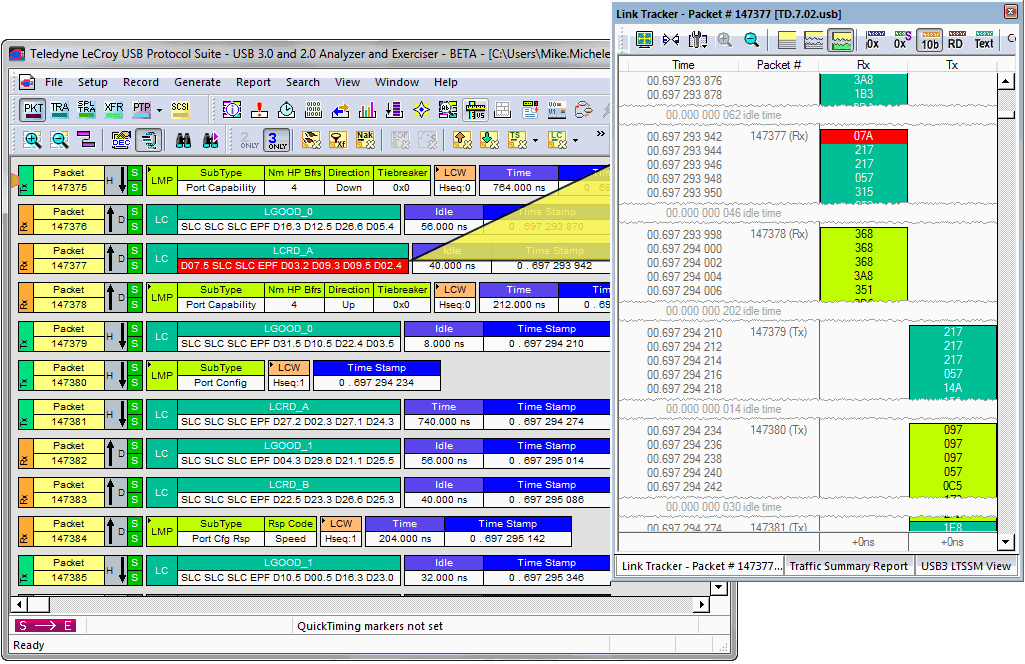Image resolution: width=1025 pixels, height=664 pixels.
Task: Click the XFR transfer level icon
Action: (114, 110)
